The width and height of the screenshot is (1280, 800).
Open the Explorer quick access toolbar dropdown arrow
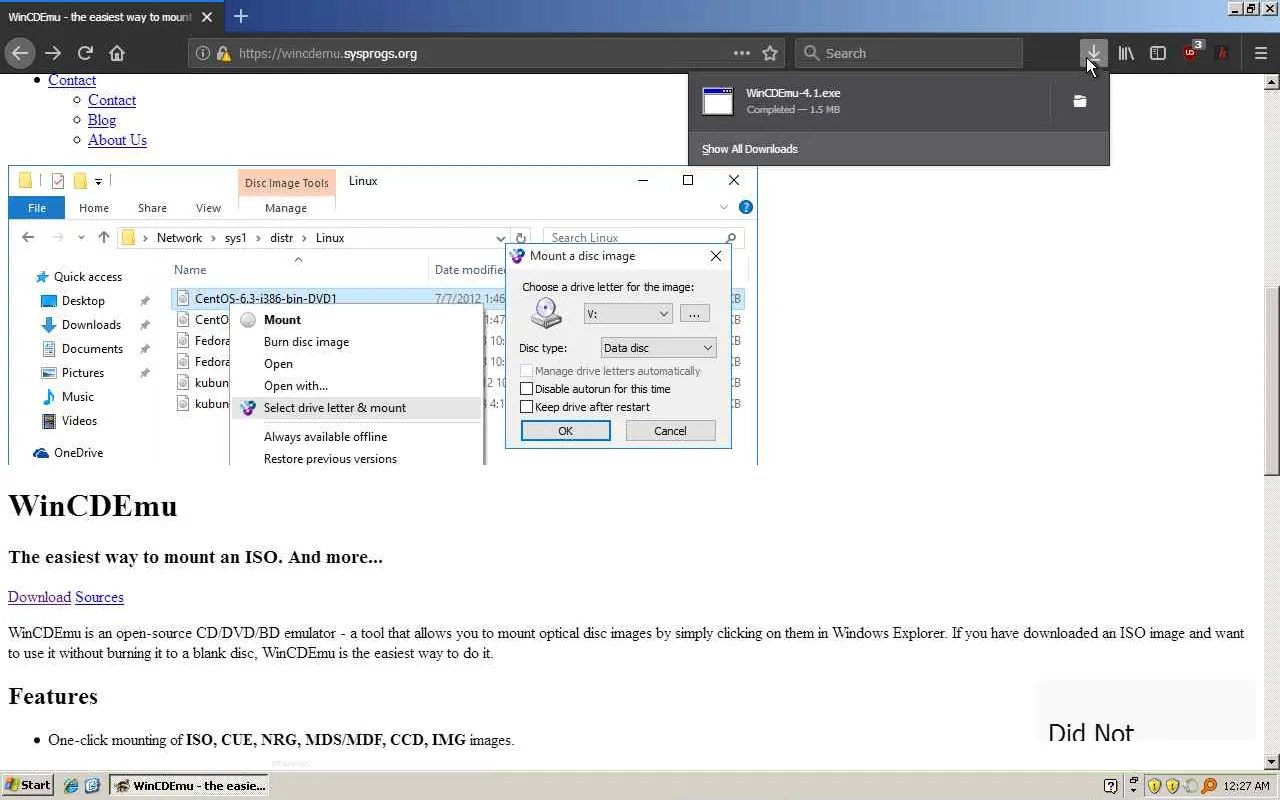tap(98, 181)
